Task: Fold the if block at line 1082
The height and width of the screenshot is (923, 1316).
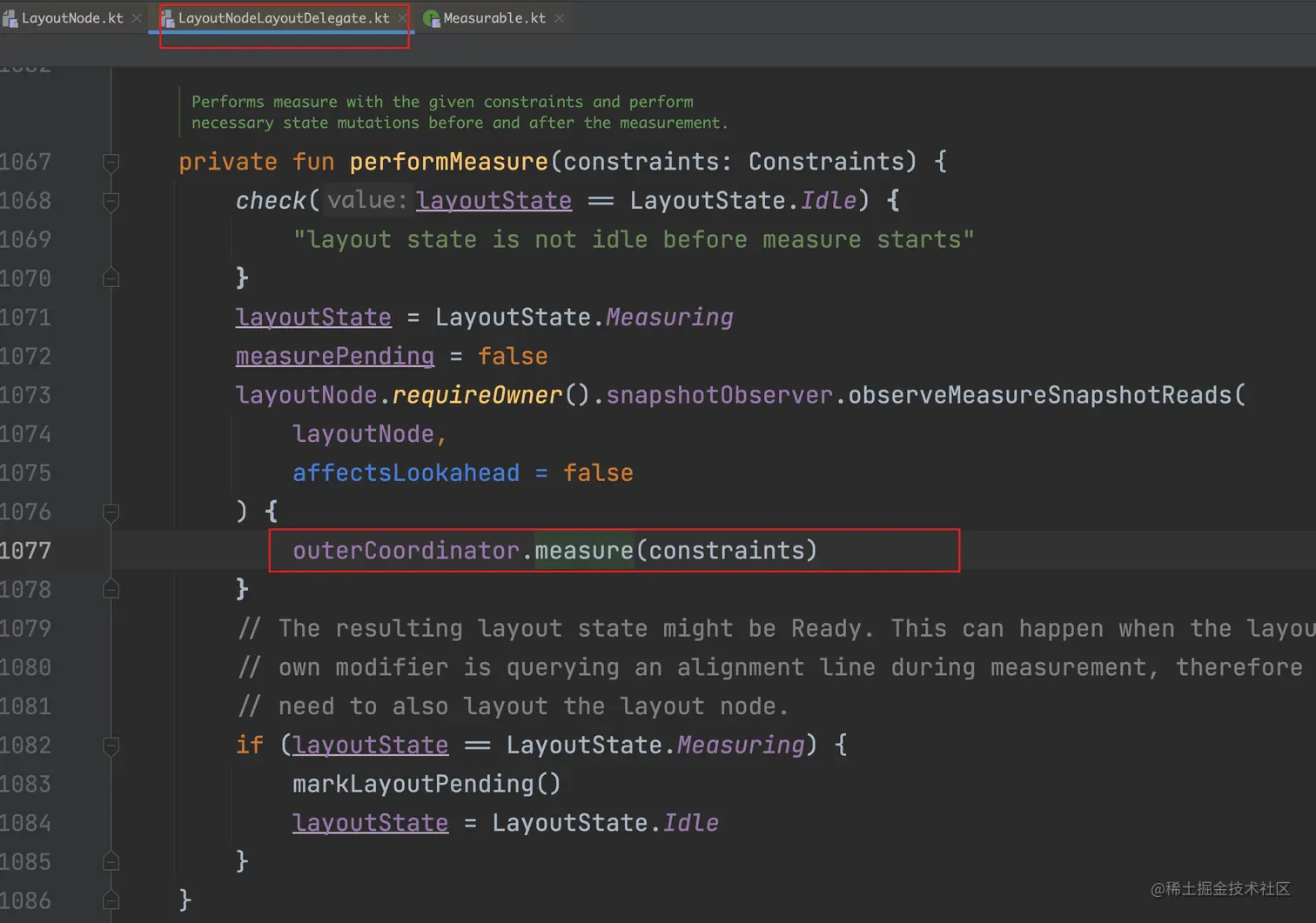Action: click(x=111, y=746)
